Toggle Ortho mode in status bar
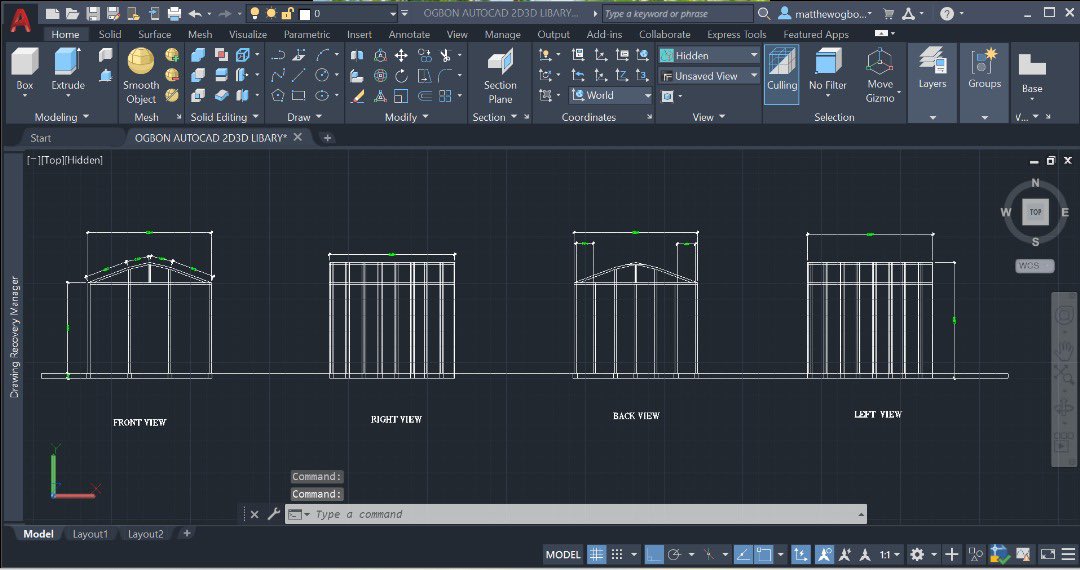 (x=654, y=554)
